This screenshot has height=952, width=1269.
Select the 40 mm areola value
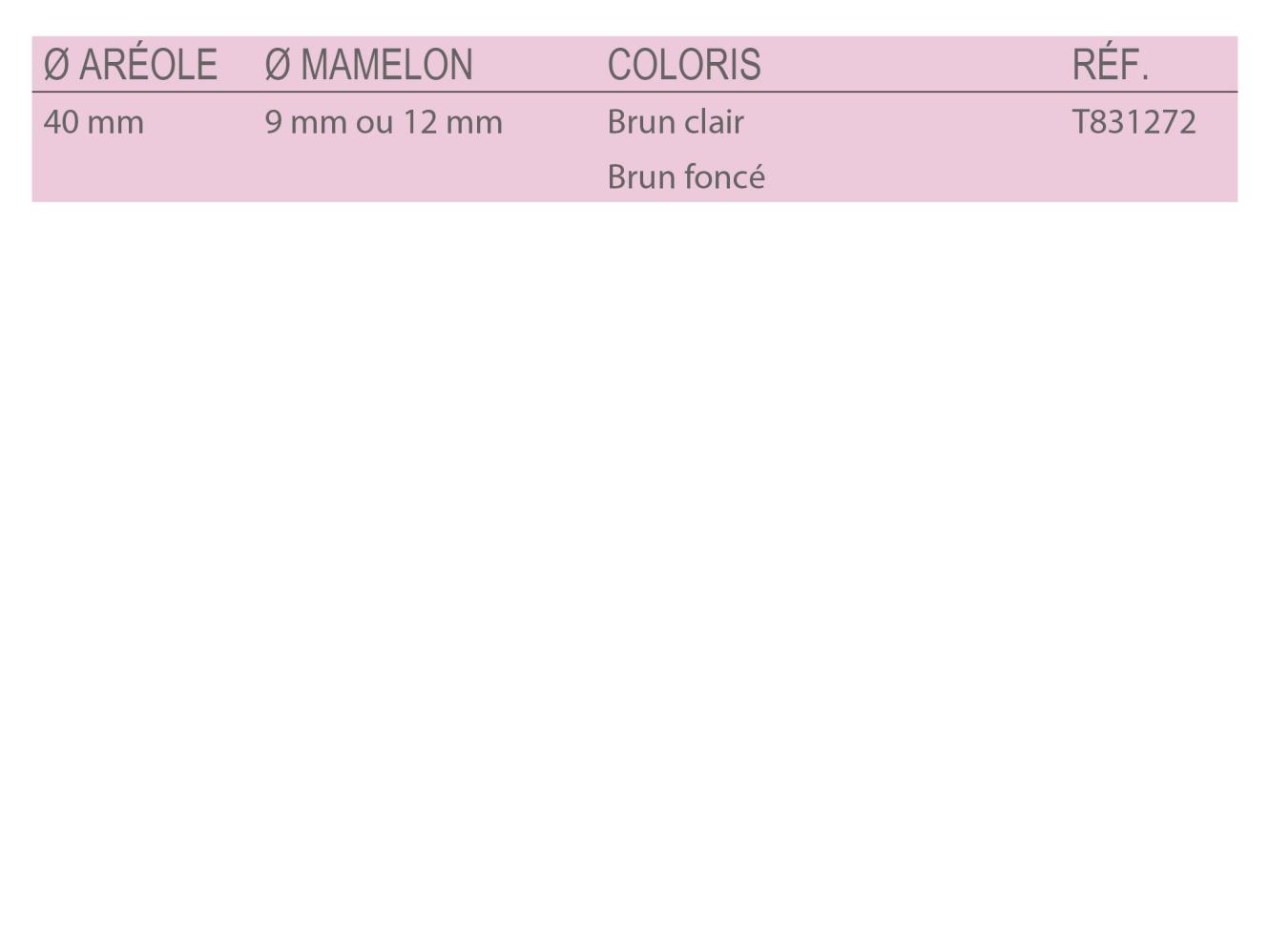pyautogui.click(x=94, y=122)
